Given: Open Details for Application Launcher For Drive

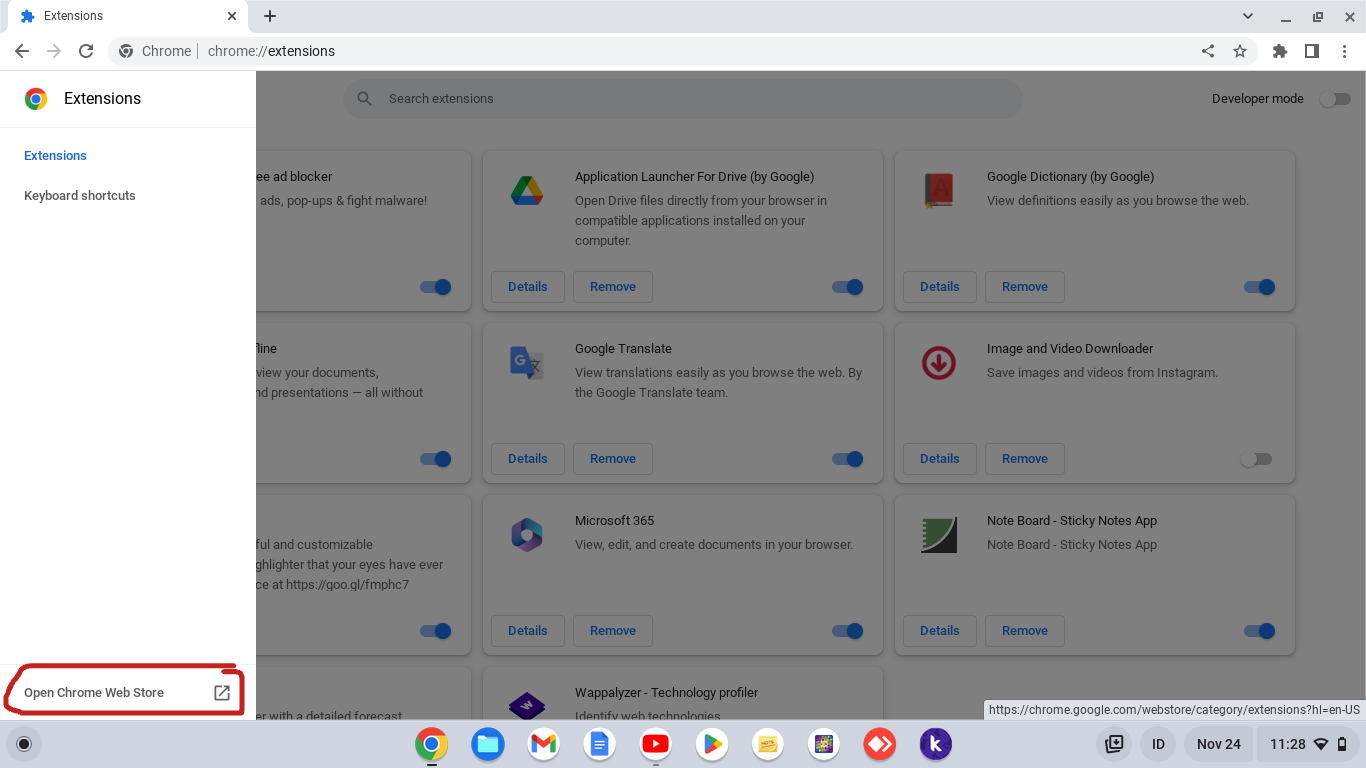Looking at the screenshot, I should [528, 287].
